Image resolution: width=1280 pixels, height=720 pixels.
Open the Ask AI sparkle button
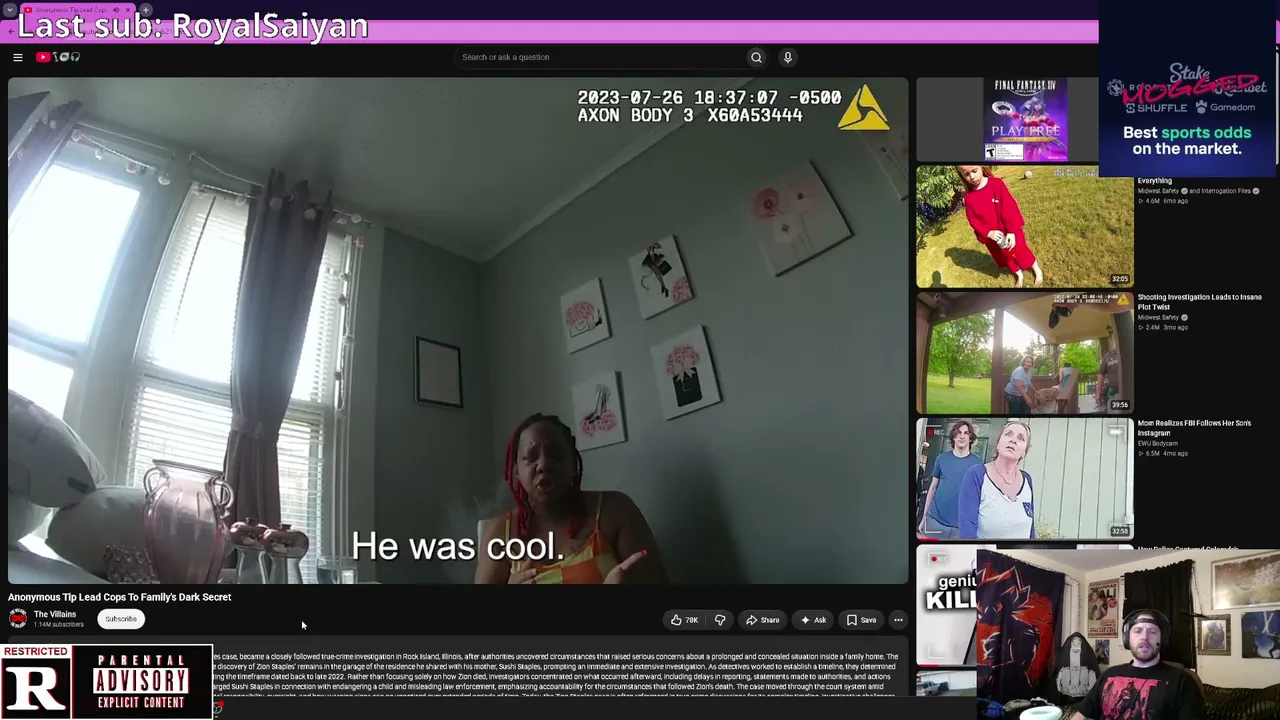coord(813,620)
